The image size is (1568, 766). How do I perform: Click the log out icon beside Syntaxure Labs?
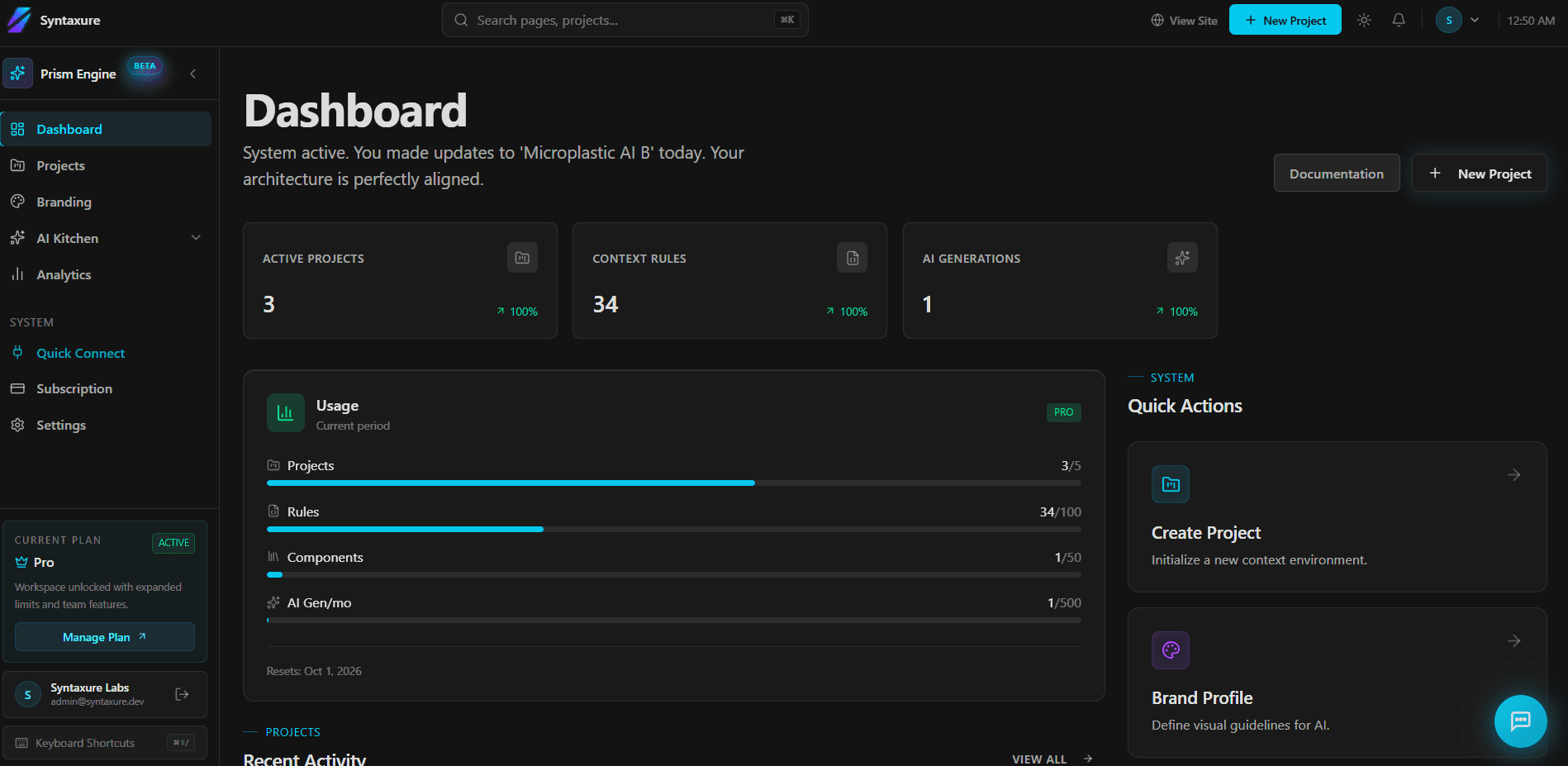coord(183,694)
